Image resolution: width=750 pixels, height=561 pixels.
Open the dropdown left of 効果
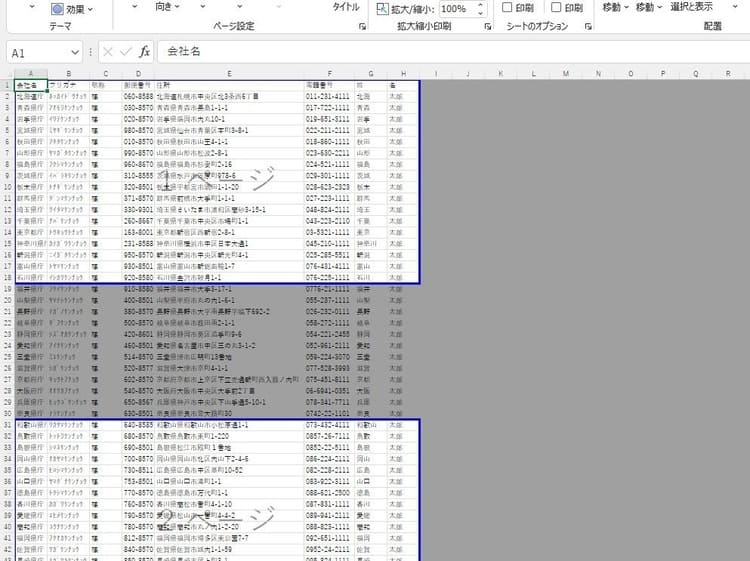point(32,7)
